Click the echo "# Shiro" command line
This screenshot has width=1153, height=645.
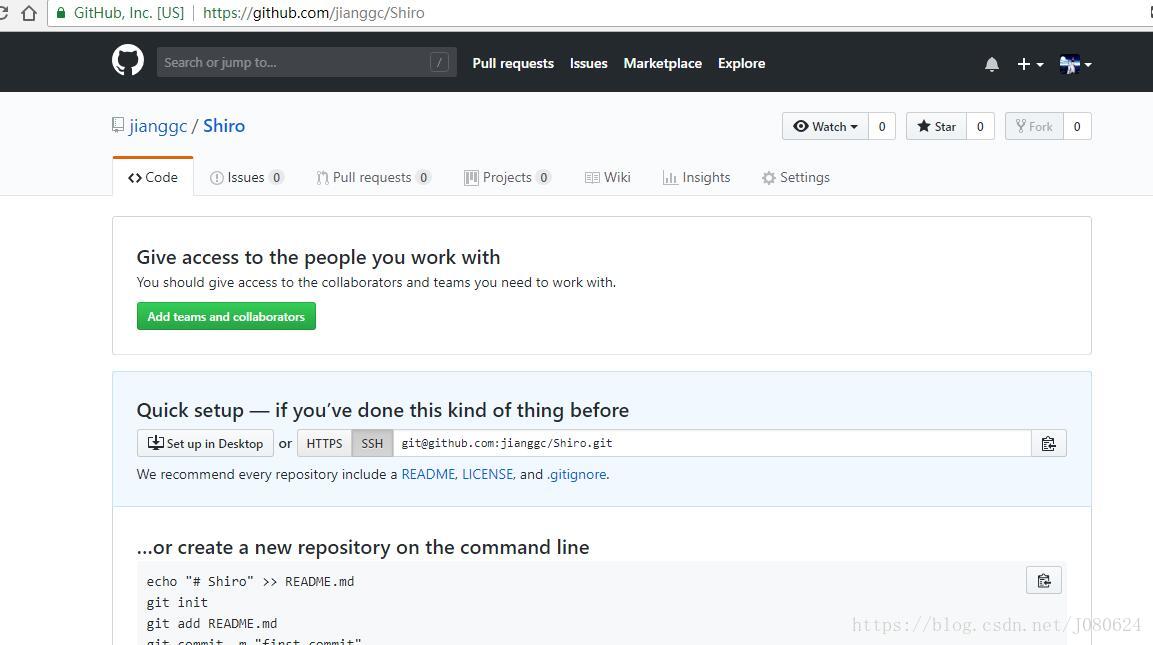pyautogui.click(x=250, y=582)
